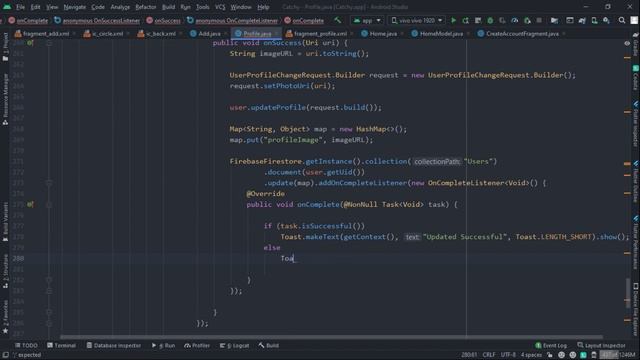Image resolution: width=640 pixels, height=360 pixels.
Task: Open 4 spaces indent selector
Action: [x=531, y=355]
